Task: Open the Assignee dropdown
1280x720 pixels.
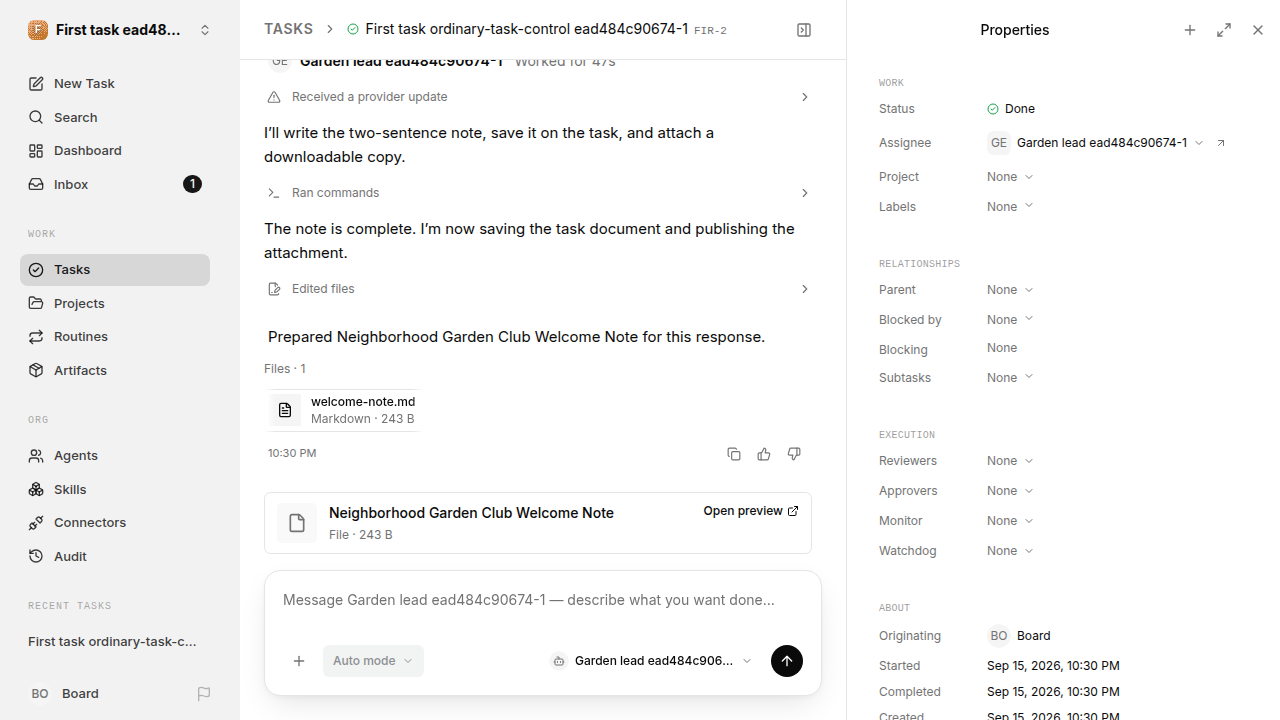Action: click(x=1095, y=143)
